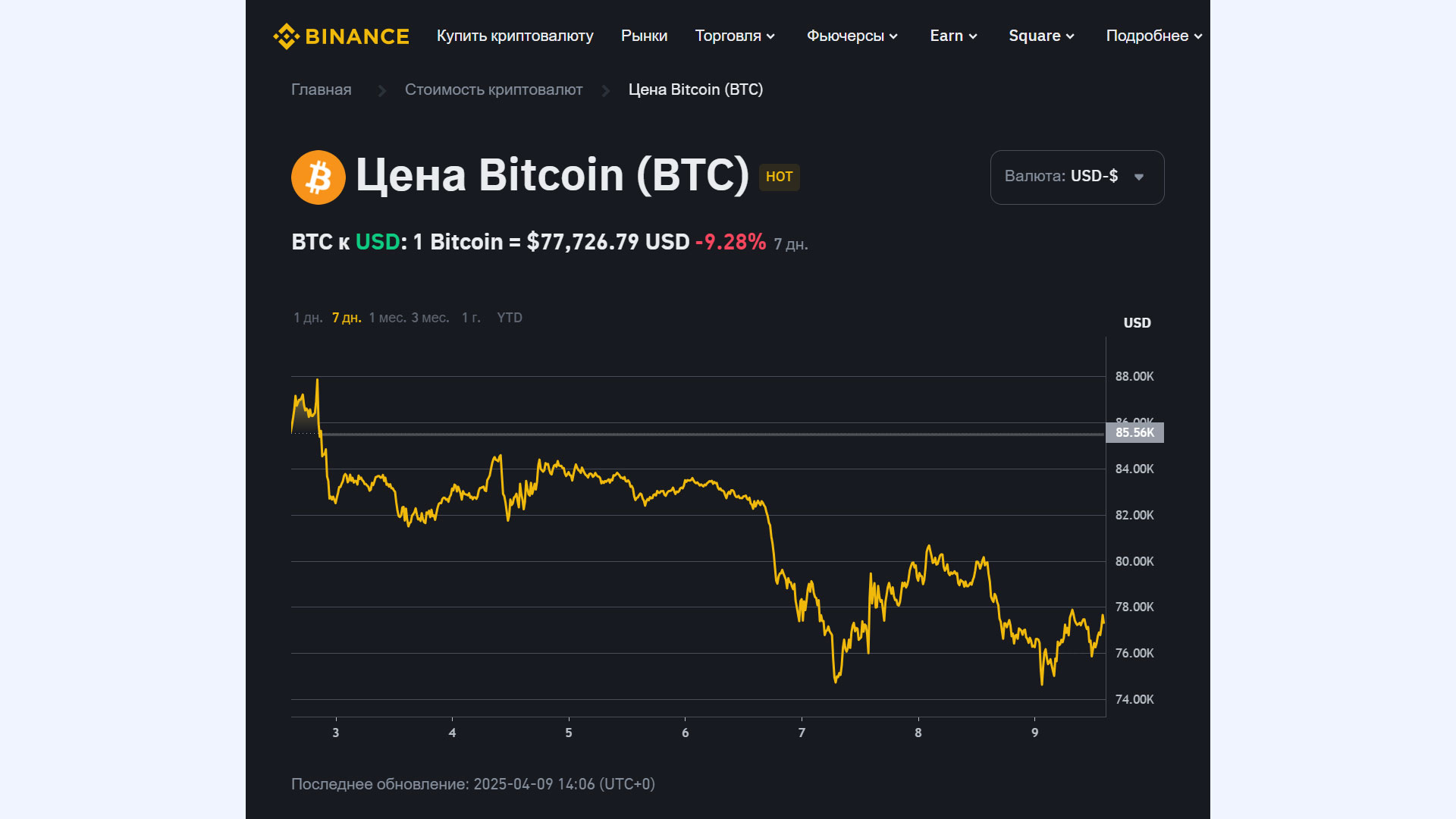Image resolution: width=1456 pixels, height=819 pixels.
Task: Click the 76.00K axis label
Action: pyautogui.click(x=1134, y=653)
